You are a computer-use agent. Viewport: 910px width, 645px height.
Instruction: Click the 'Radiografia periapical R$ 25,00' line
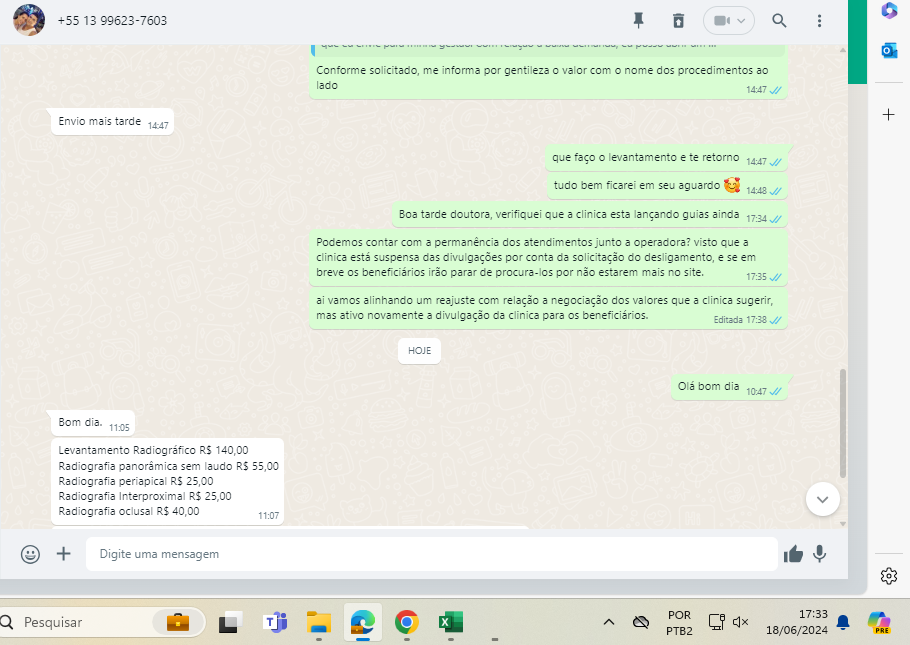[x=136, y=481]
